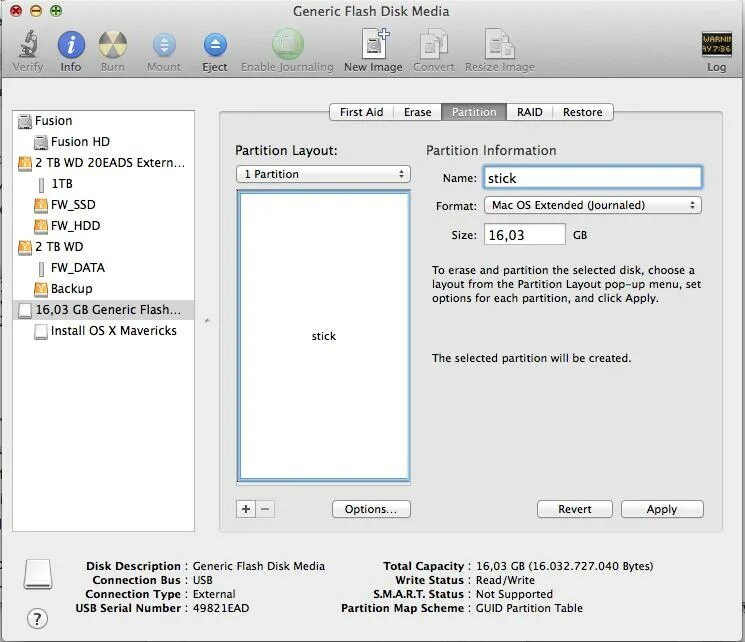Click the Verify microscope icon

coord(28,44)
